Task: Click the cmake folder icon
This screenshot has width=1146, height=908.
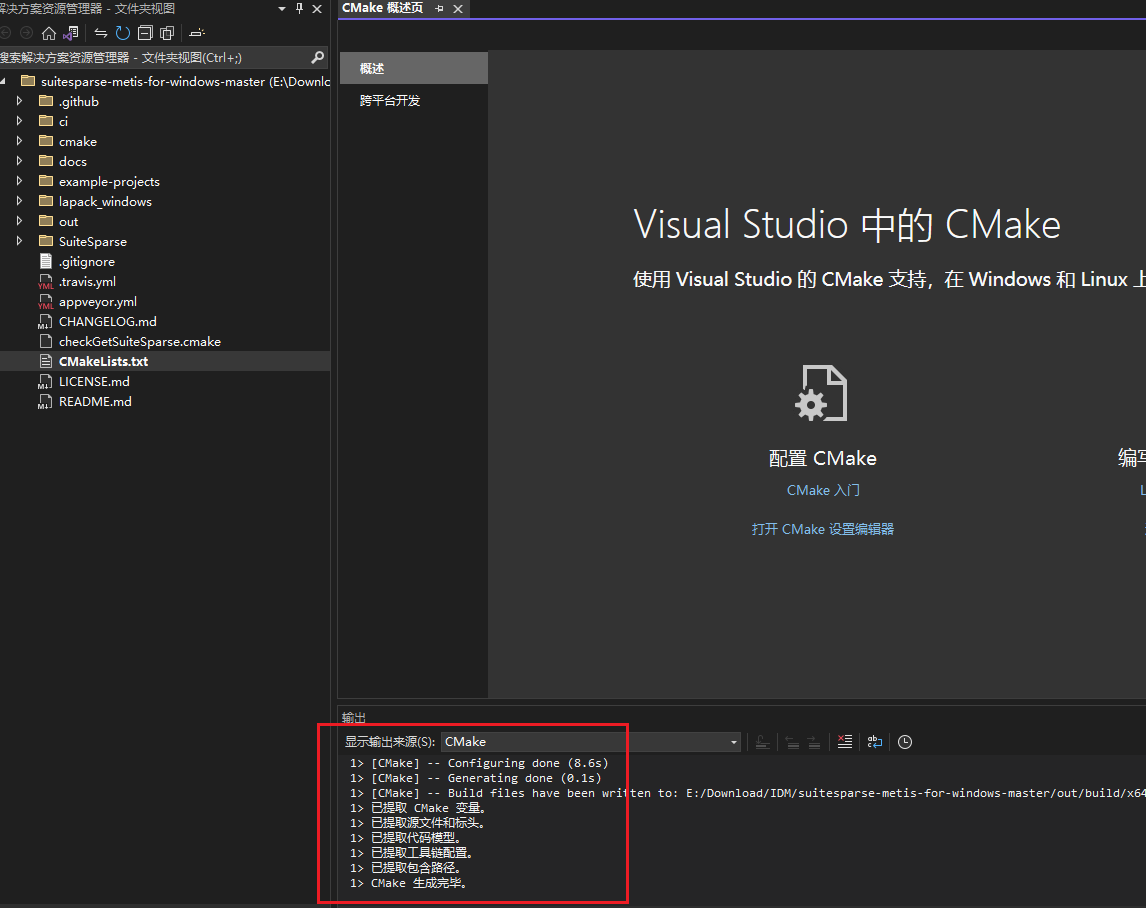Action: [46, 140]
